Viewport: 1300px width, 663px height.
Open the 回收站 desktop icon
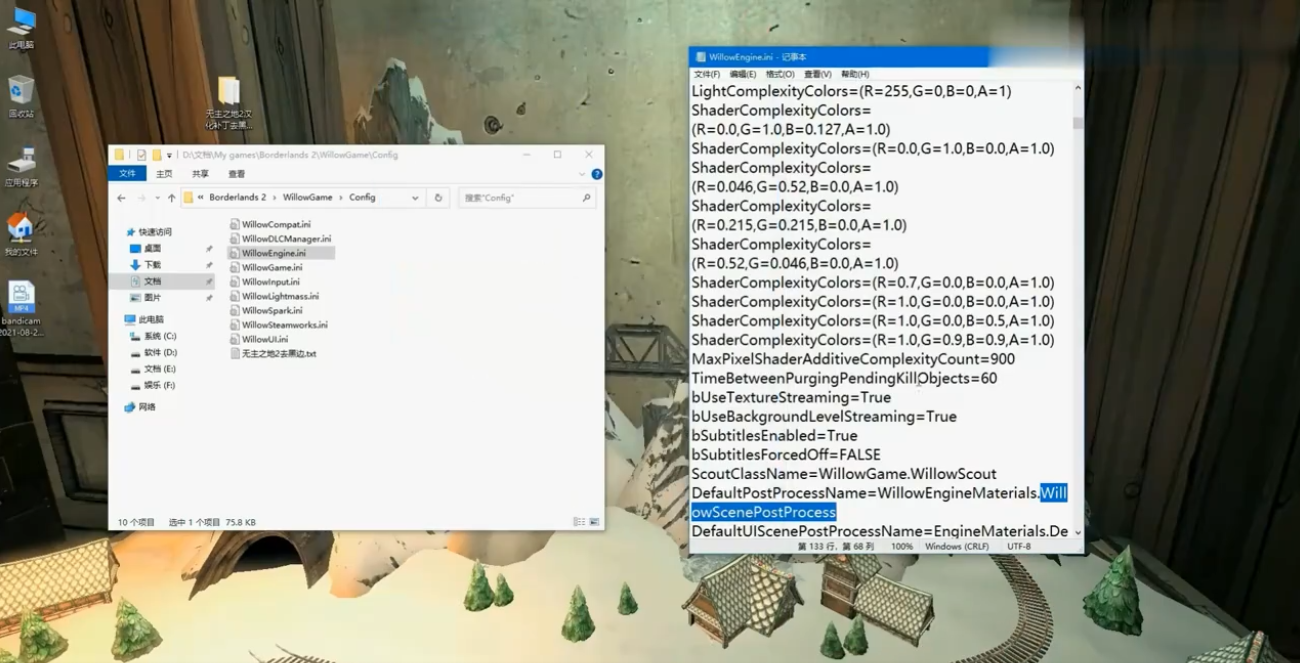(21, 96)
